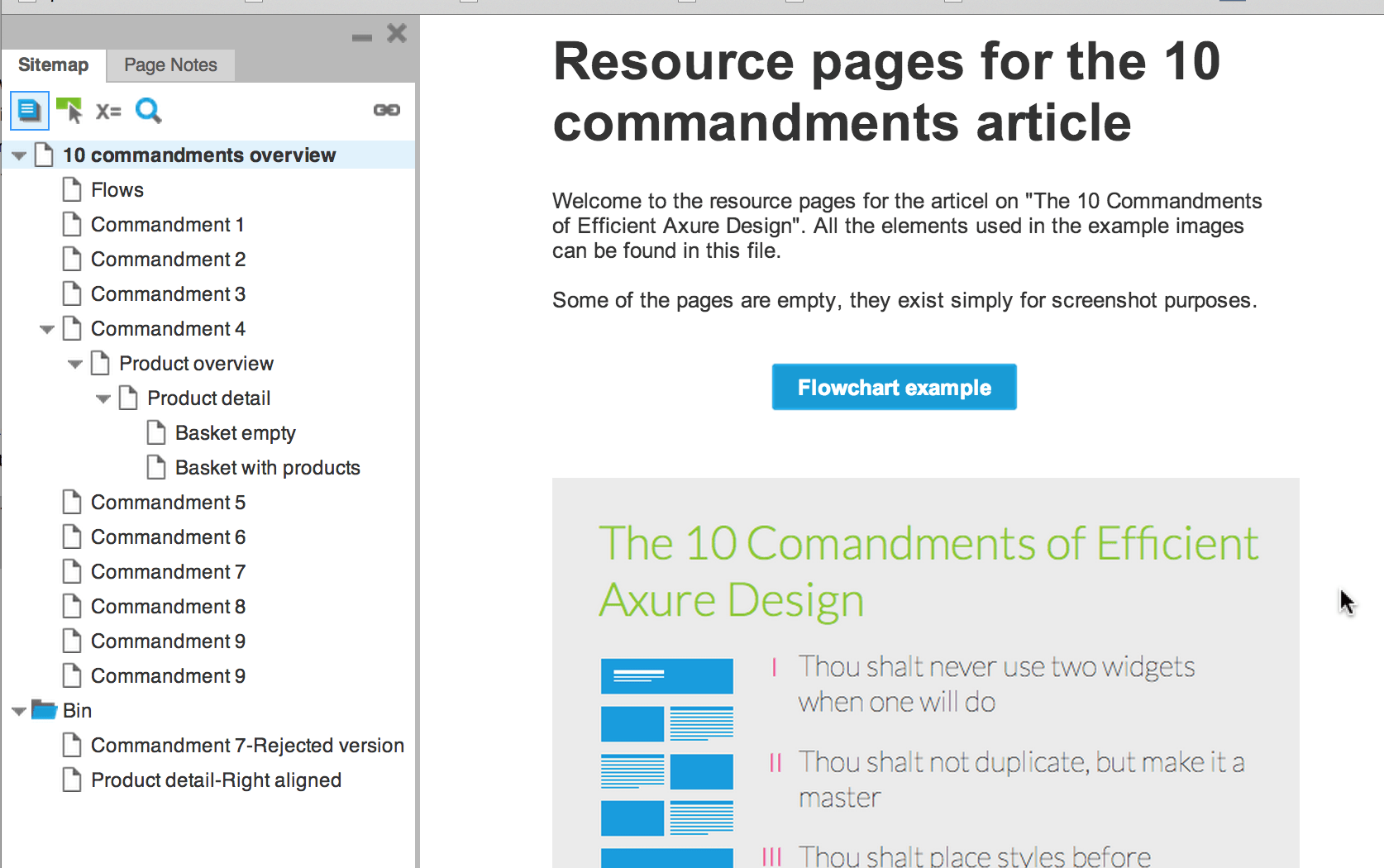
Task: Click the Flowchart example button
Action: click(895, 387)
